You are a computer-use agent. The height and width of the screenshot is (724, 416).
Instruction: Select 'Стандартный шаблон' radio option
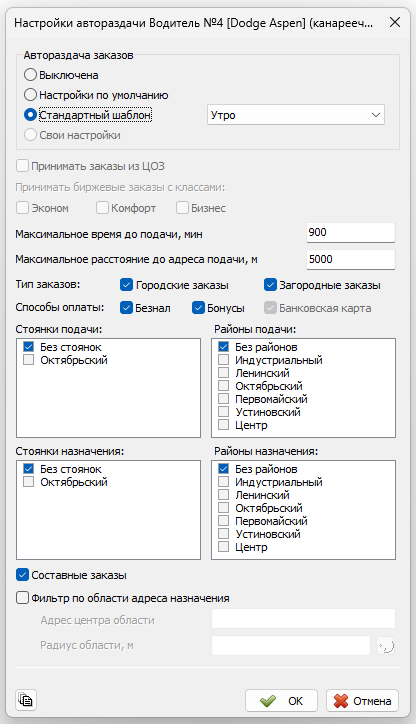coord(30,115)
